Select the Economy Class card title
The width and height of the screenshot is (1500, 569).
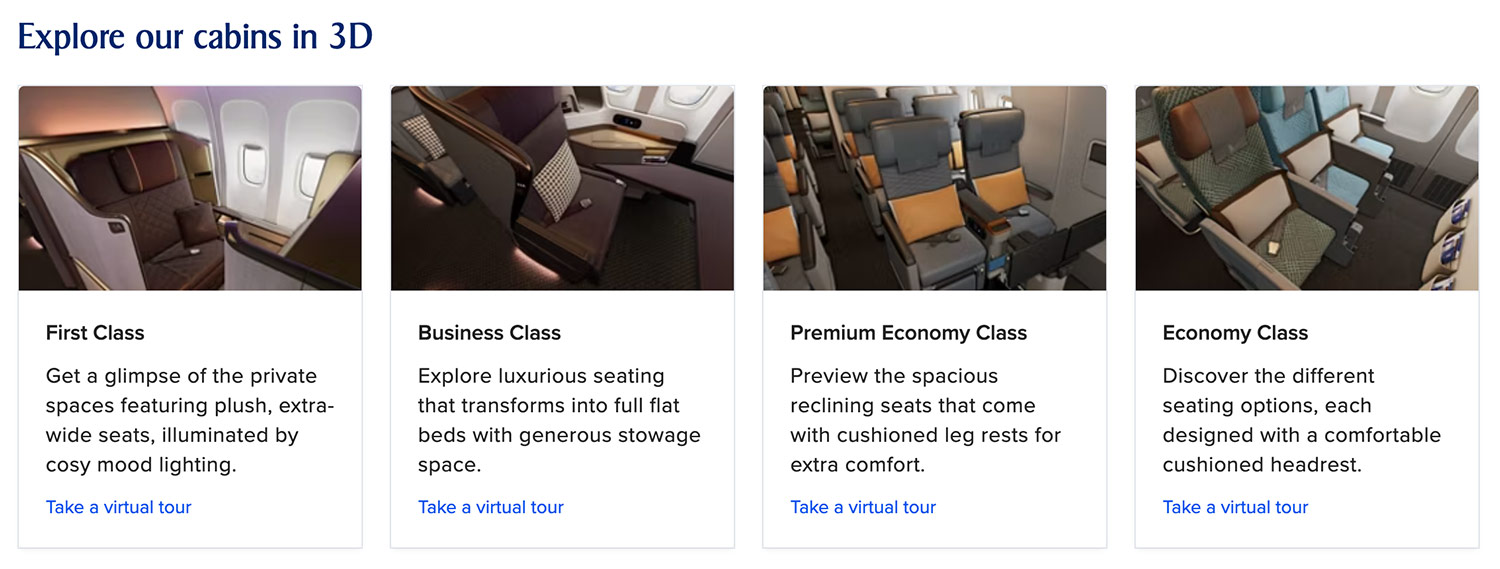1235,333
